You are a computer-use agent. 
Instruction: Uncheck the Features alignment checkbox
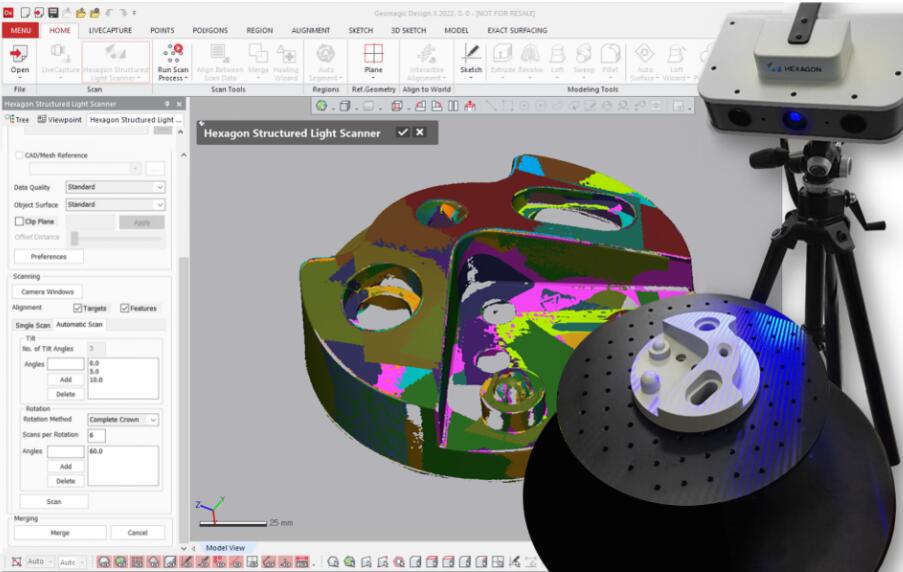[124, 308]
